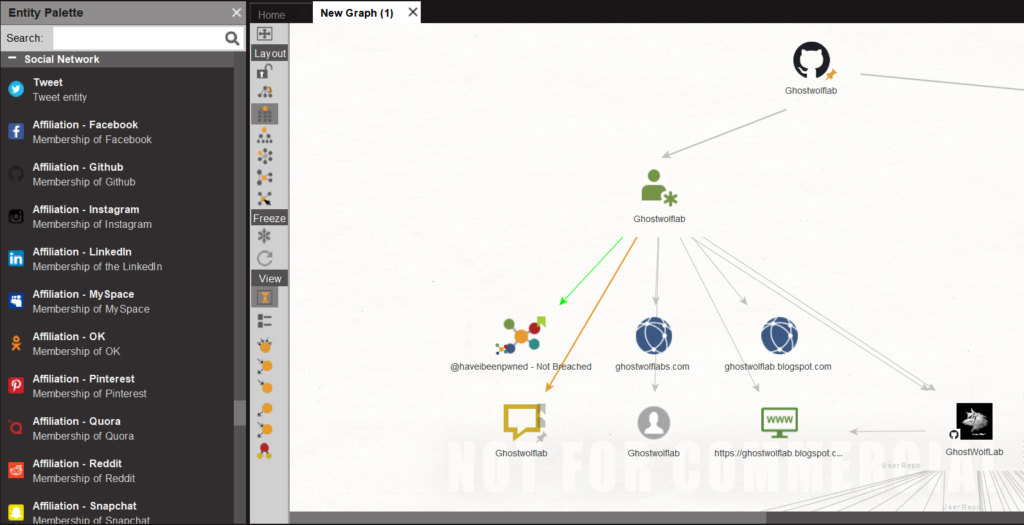Click the refresh layout circular arrow
The width and height of the screenshot is (1024, 525).
point(264,258)
